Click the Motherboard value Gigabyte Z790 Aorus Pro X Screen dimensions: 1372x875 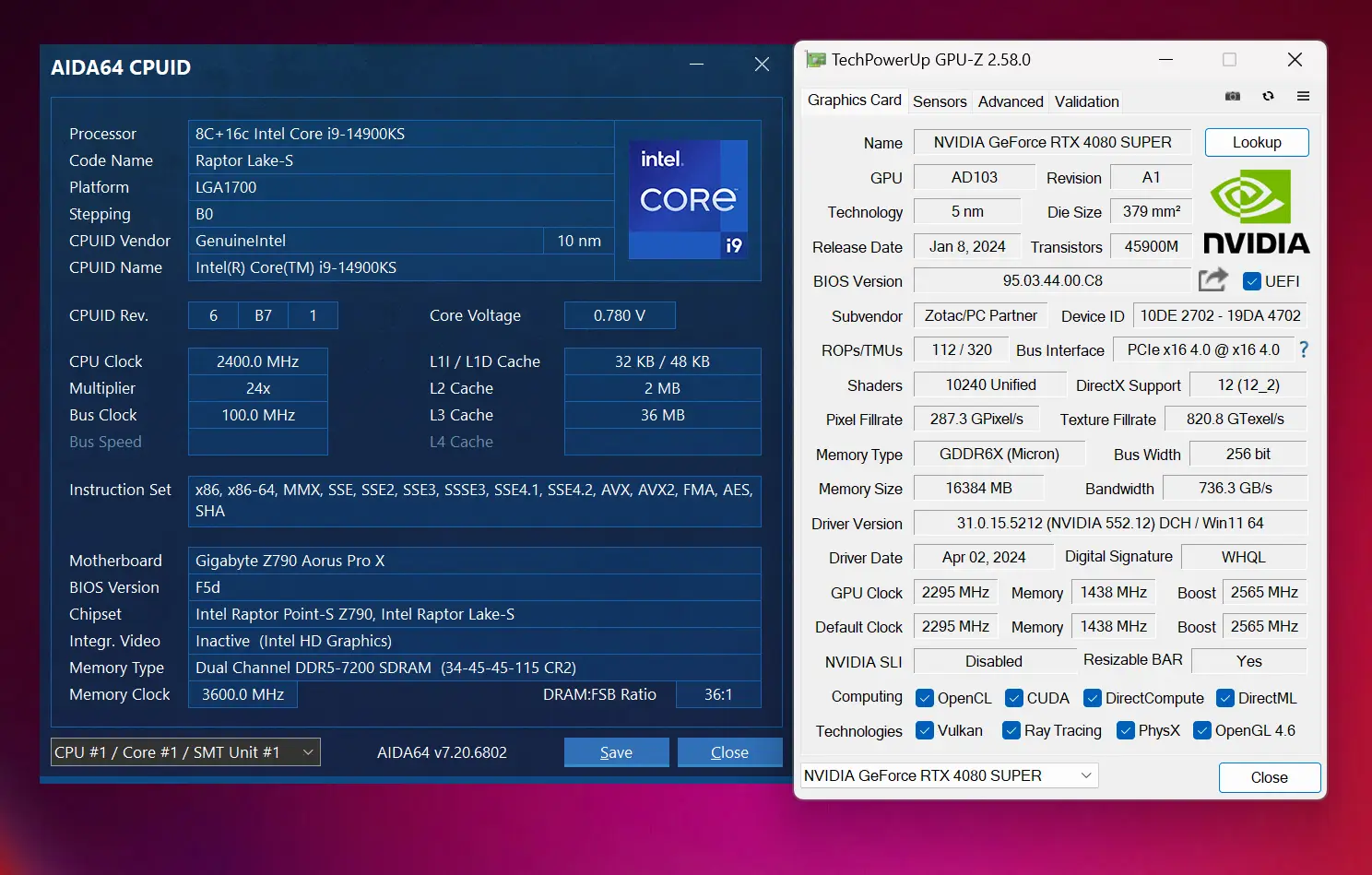point(475,561)
